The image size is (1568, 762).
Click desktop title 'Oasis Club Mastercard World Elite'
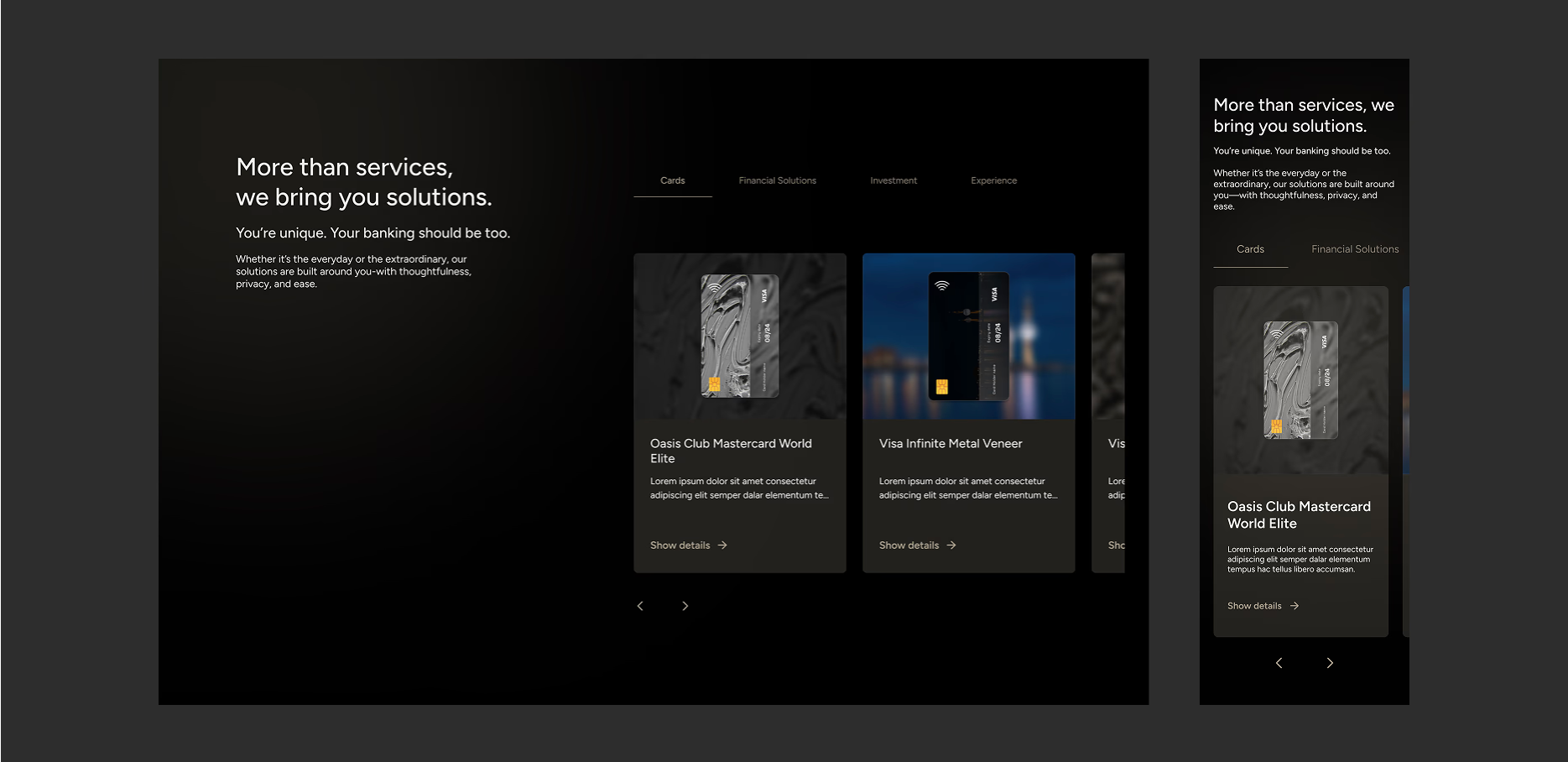[731, 451]
